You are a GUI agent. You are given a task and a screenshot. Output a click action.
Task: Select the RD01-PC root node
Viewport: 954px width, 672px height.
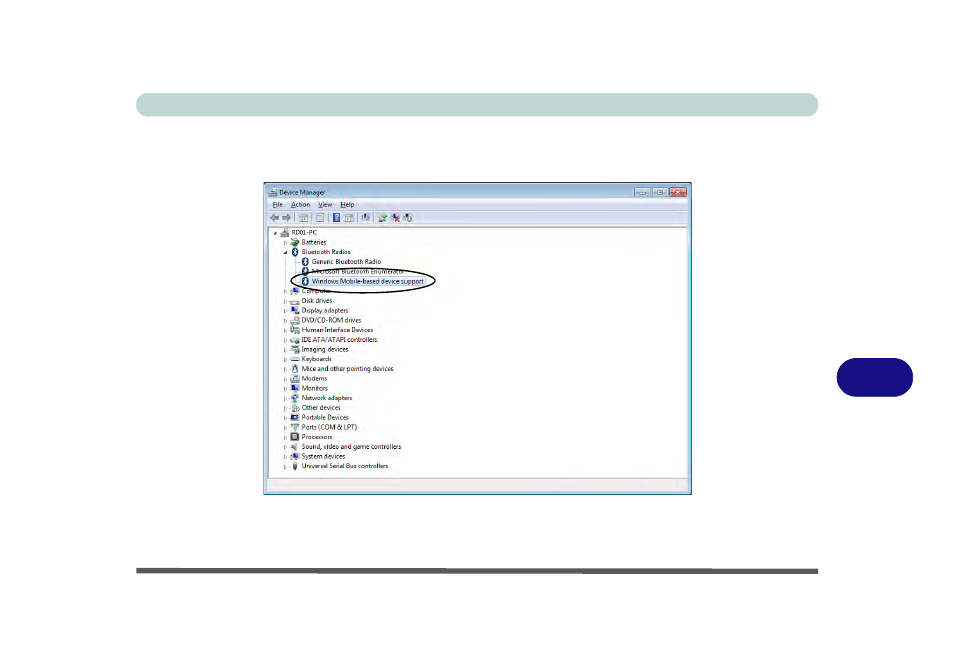tap(304, 233)
